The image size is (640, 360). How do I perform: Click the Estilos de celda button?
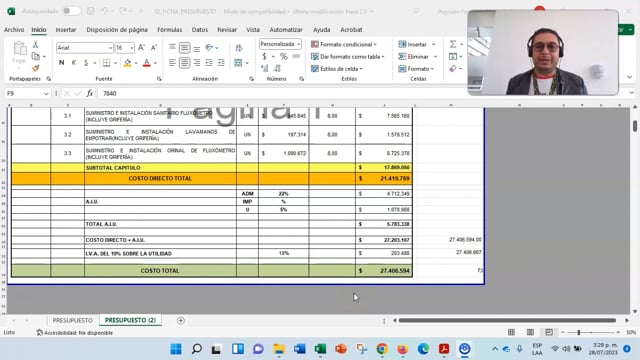click(x=337, y=69)
